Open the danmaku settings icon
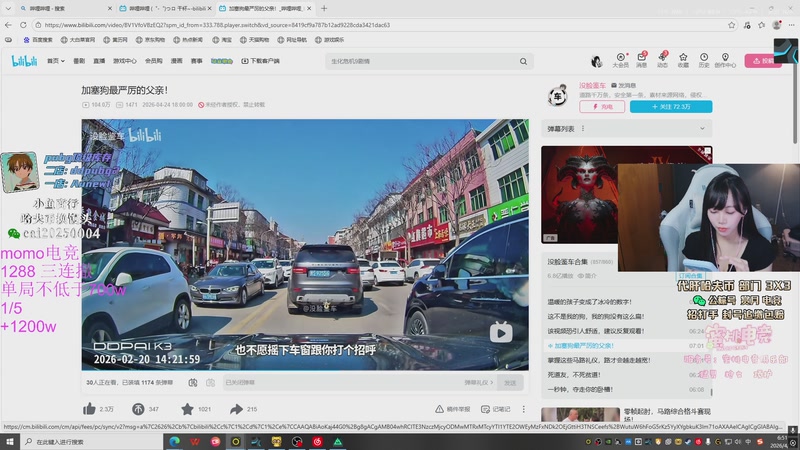 point(210,383)
